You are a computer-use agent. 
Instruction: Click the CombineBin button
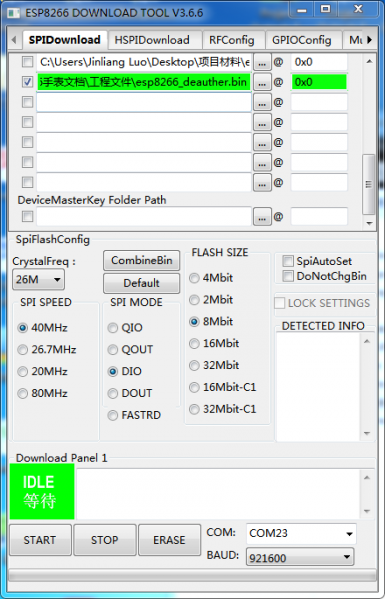[x=141, y=261]
